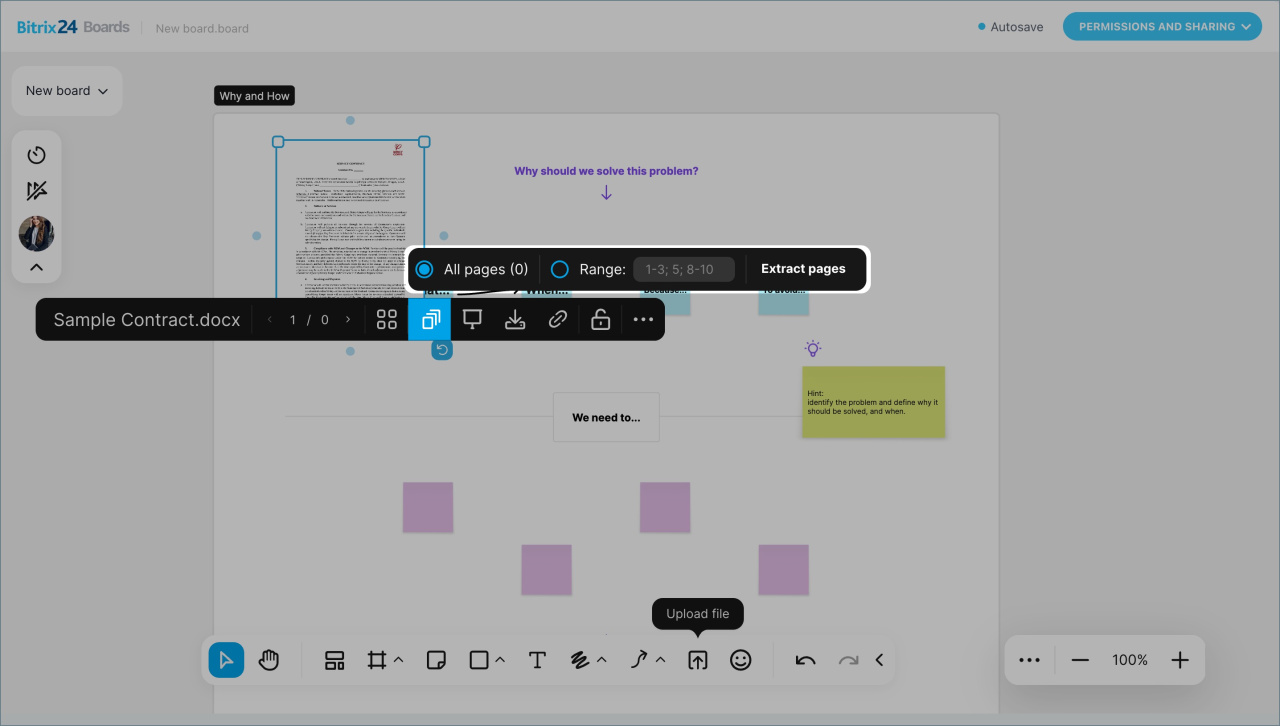Image resolution: width=1280 pixels, height=726 pixels.
Task: Select the hand pan tool
Action: click(x=269, y=660)
